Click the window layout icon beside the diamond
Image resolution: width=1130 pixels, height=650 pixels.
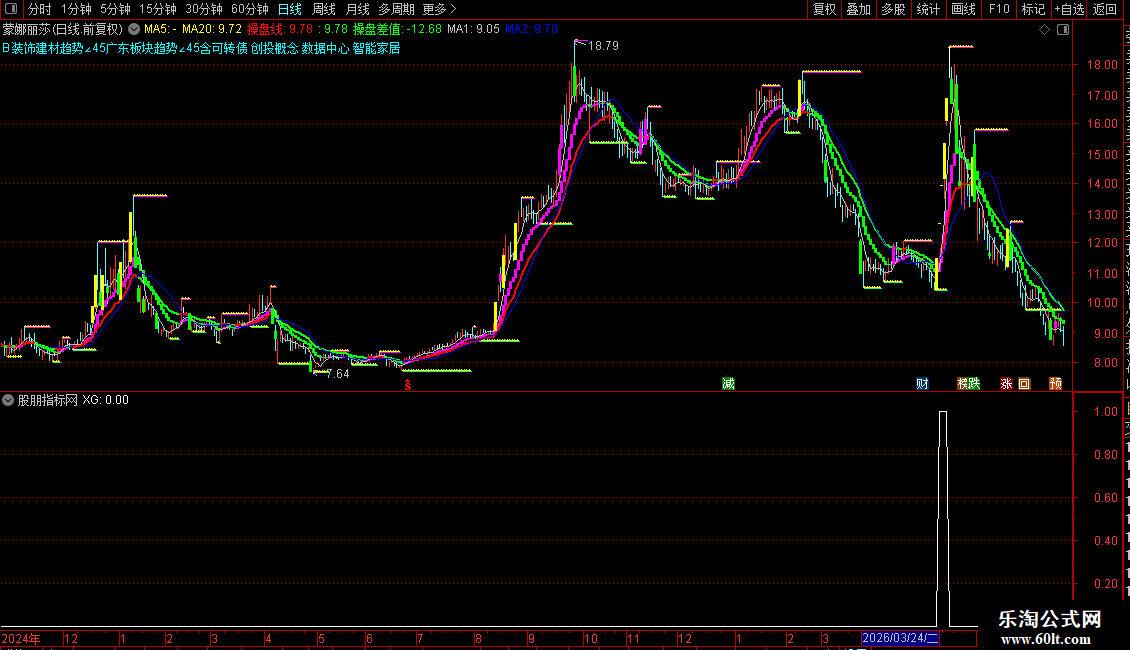click(x=1063, y=30)
